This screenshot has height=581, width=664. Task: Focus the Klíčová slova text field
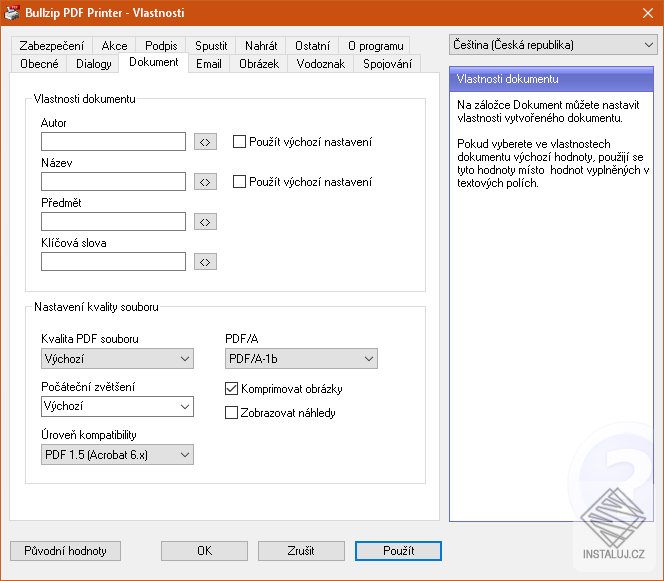[113, 262]
